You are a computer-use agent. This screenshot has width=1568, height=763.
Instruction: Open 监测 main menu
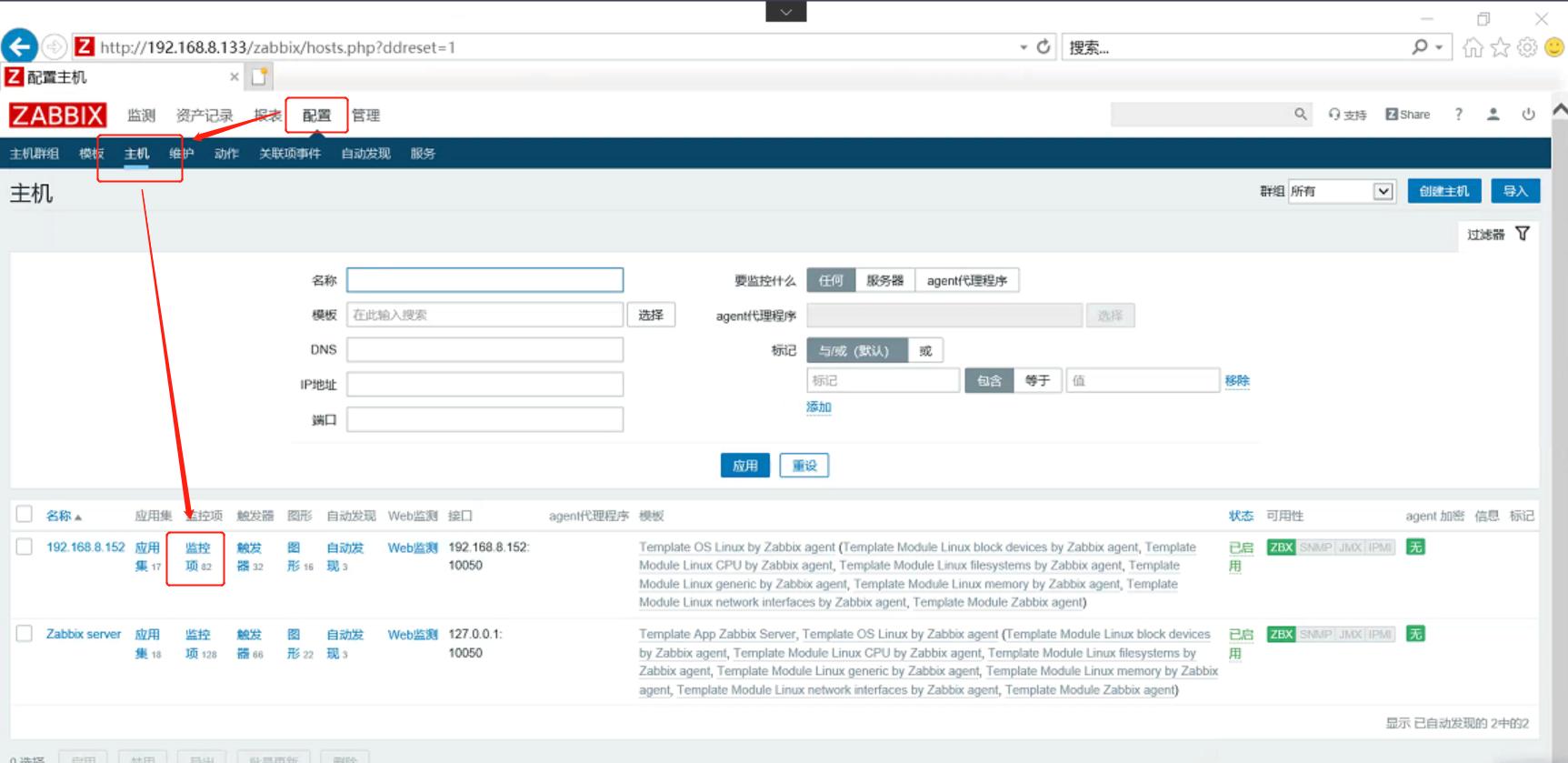(141, 115)
